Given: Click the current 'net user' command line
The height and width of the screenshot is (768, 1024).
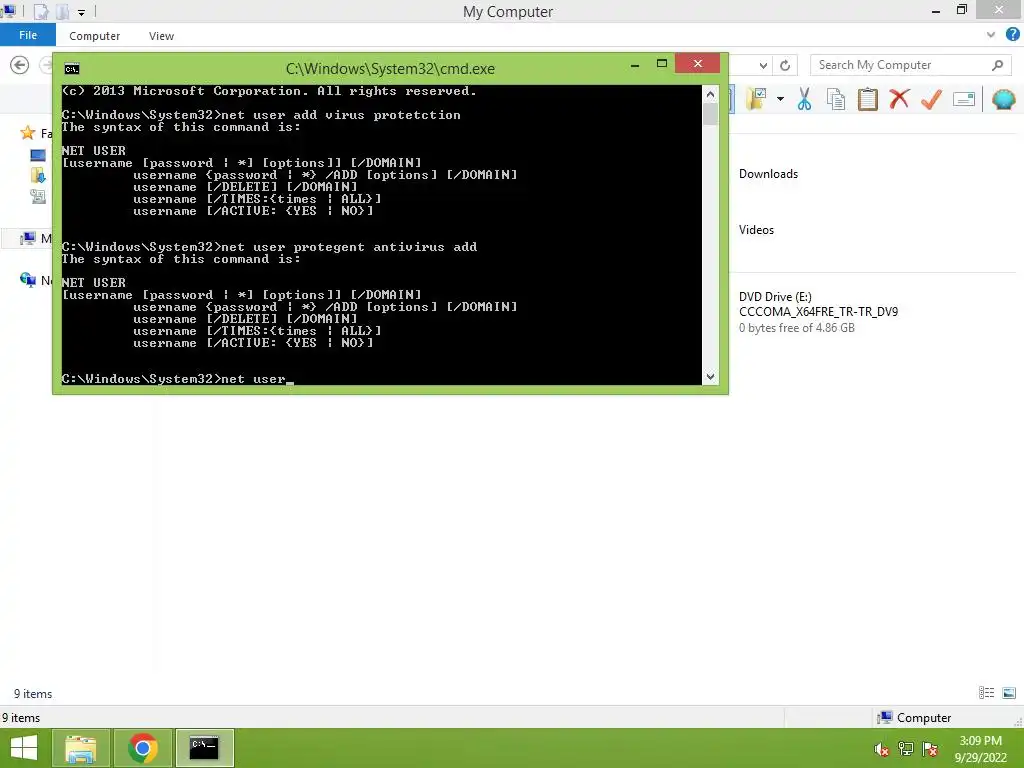Looking at the screenshot, I should (x=178, y=379).
